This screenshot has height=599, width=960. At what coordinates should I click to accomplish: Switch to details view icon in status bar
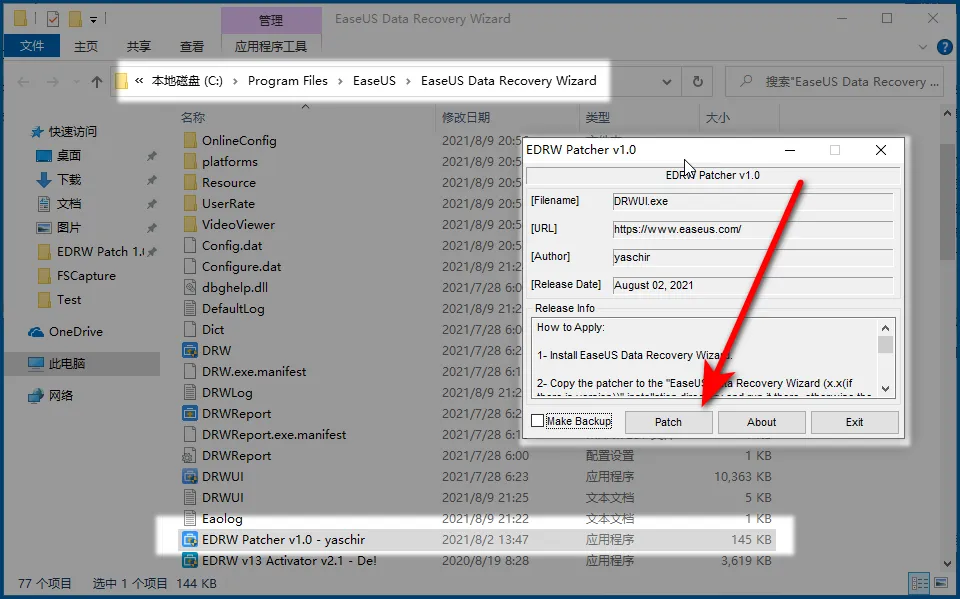920,584
